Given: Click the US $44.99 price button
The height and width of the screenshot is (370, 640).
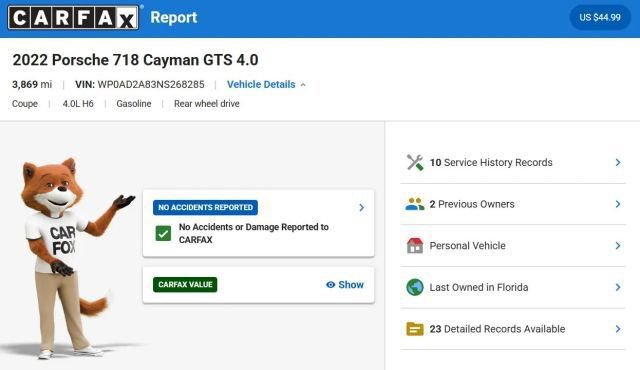Looking at the screenshot, I should point(600,18).
